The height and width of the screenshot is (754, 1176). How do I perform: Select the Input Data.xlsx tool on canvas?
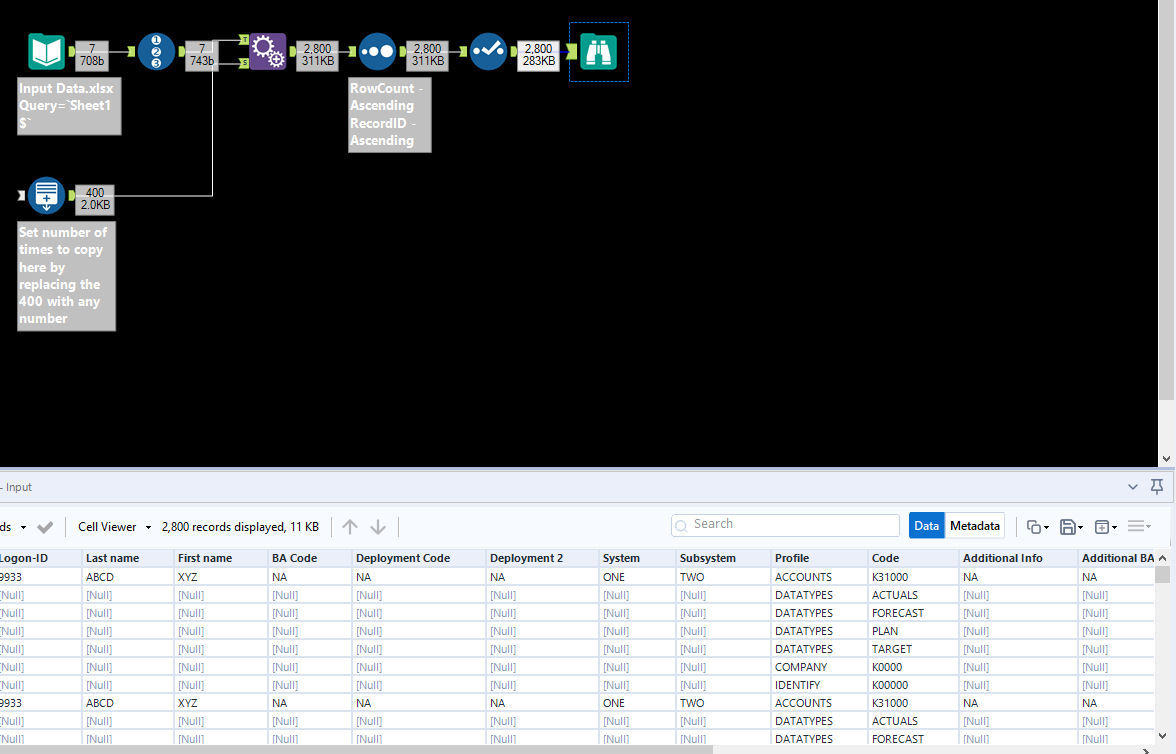coord(46,51)
